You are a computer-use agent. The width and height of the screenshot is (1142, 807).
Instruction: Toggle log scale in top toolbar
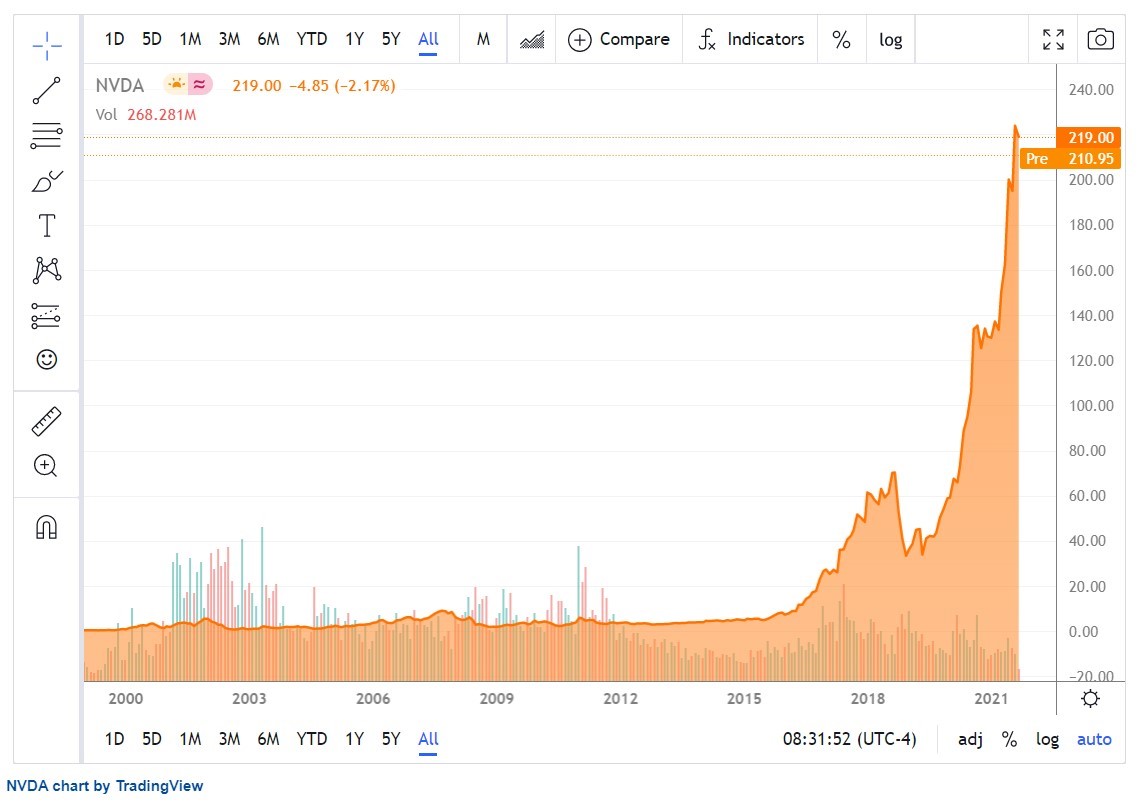pyautogui.click(x=891, y=39)
